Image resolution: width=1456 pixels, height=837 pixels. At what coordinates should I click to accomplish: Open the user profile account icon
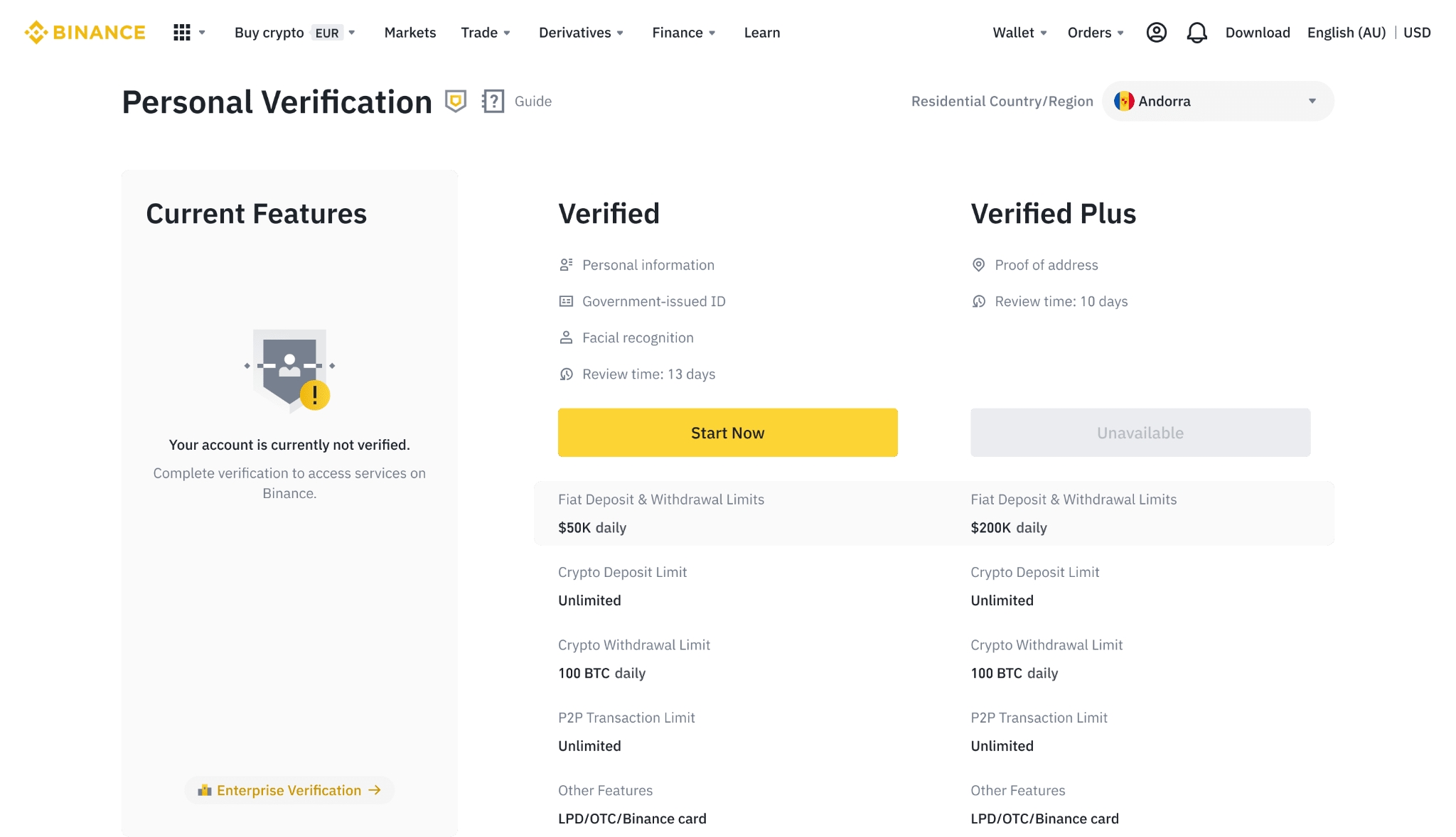pyautogui.click(x=1156, y=33)
